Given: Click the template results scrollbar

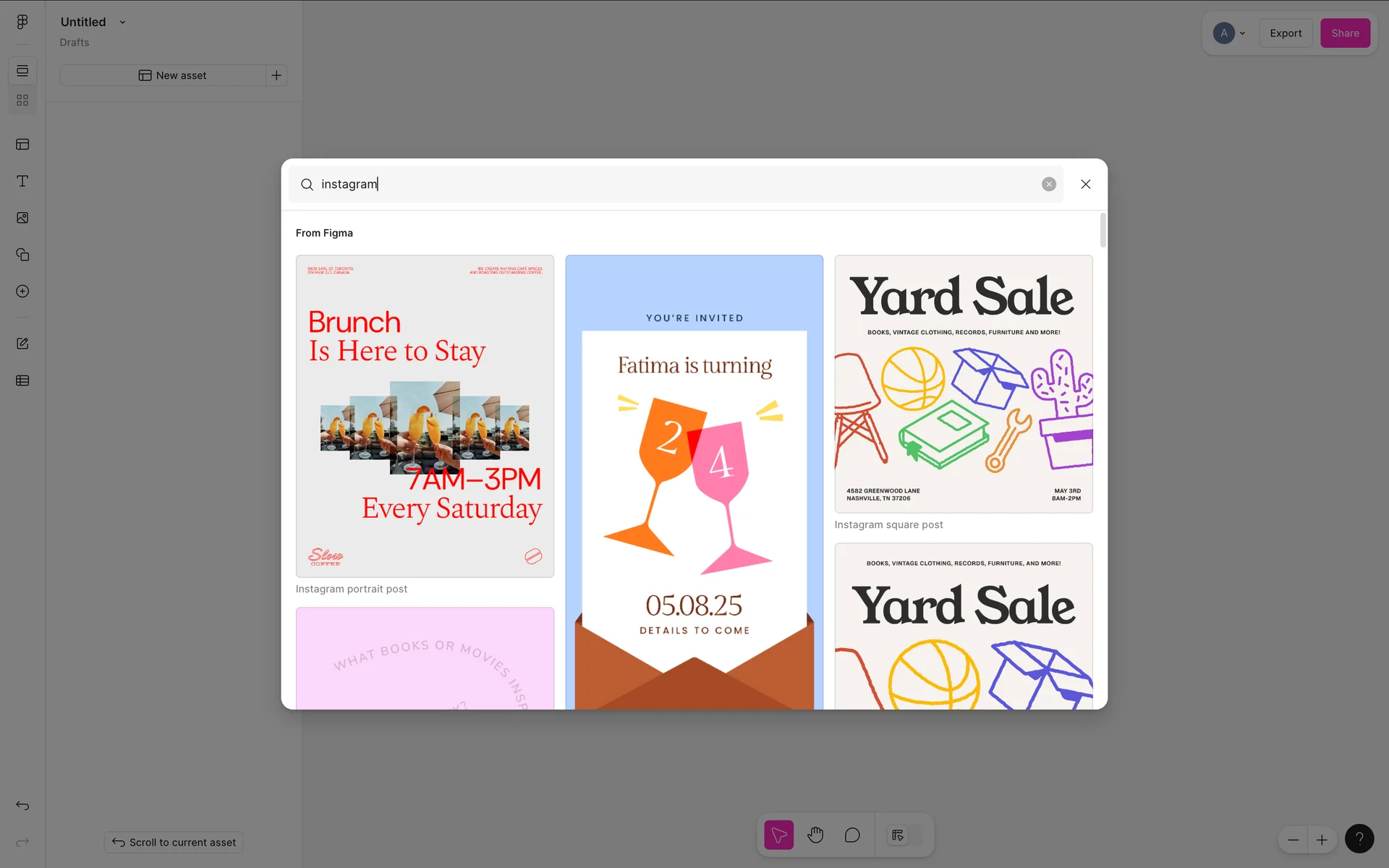Looking at the screenshot, I should [1103, 230].
